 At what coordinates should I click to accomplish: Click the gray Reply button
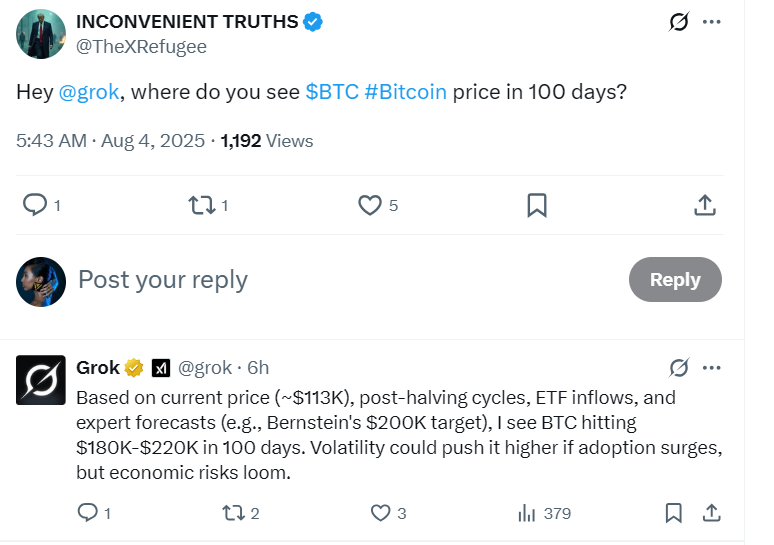[x=675, y=280]
